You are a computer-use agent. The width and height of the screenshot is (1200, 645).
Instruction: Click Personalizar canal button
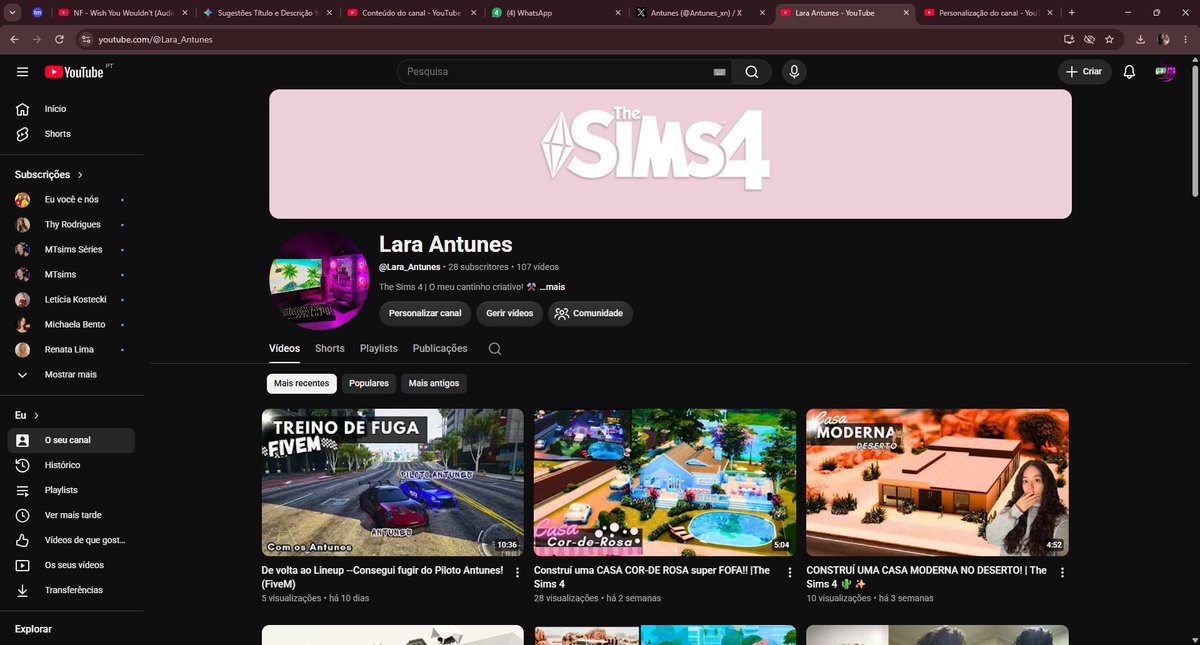[x=425, y=313]
